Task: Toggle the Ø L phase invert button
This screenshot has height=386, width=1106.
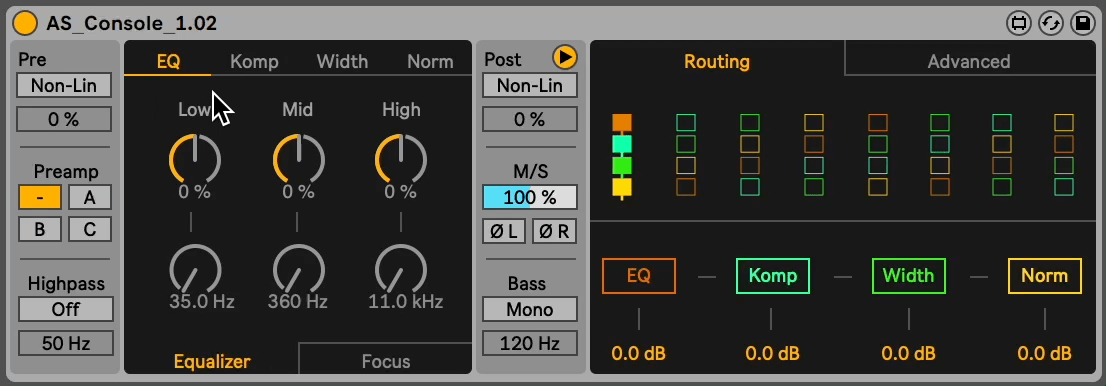Action: pyautogui.click(x=504, y=231)
